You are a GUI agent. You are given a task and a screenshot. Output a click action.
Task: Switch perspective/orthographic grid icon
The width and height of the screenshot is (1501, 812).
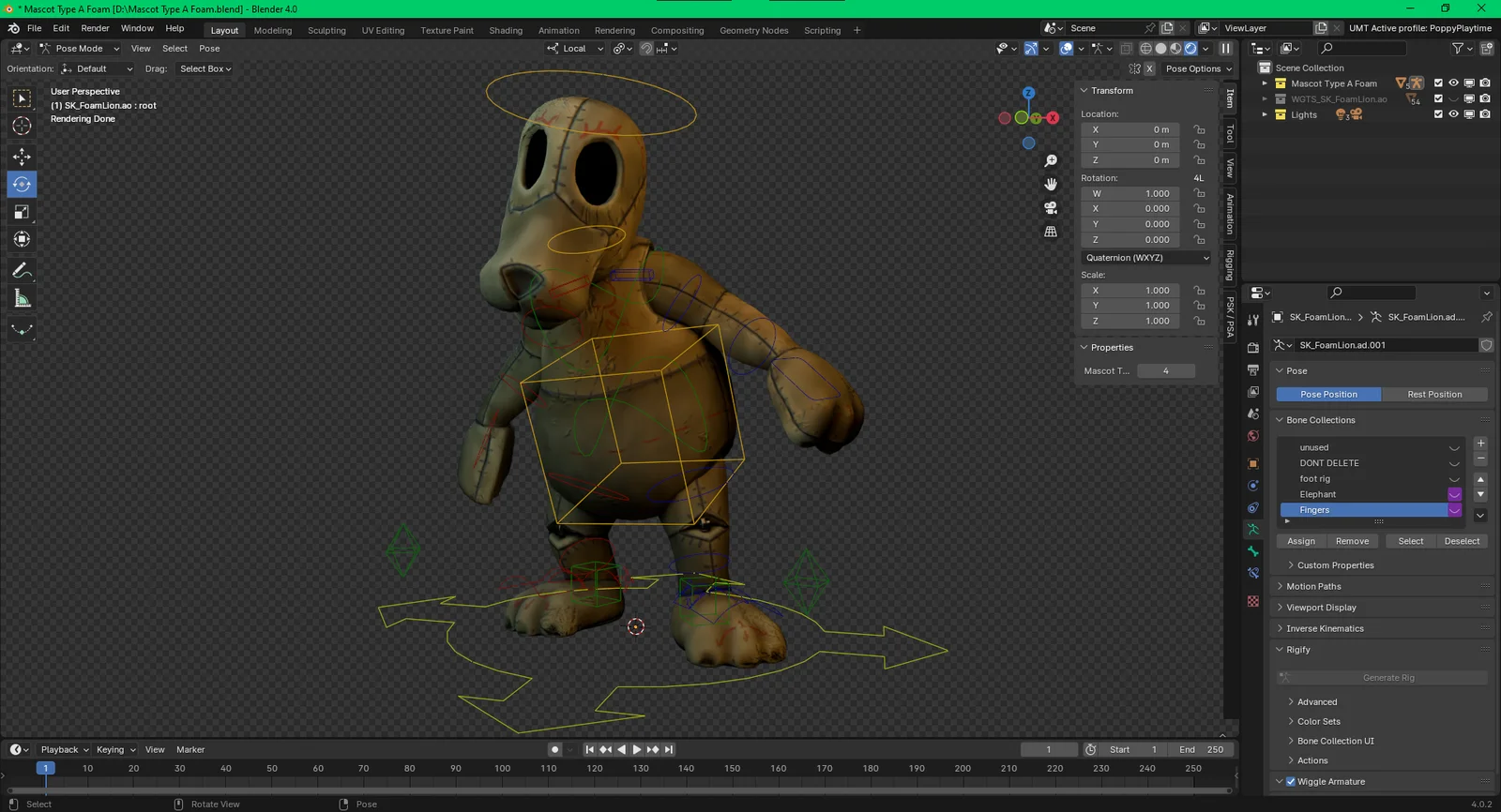pos(1051,231)
